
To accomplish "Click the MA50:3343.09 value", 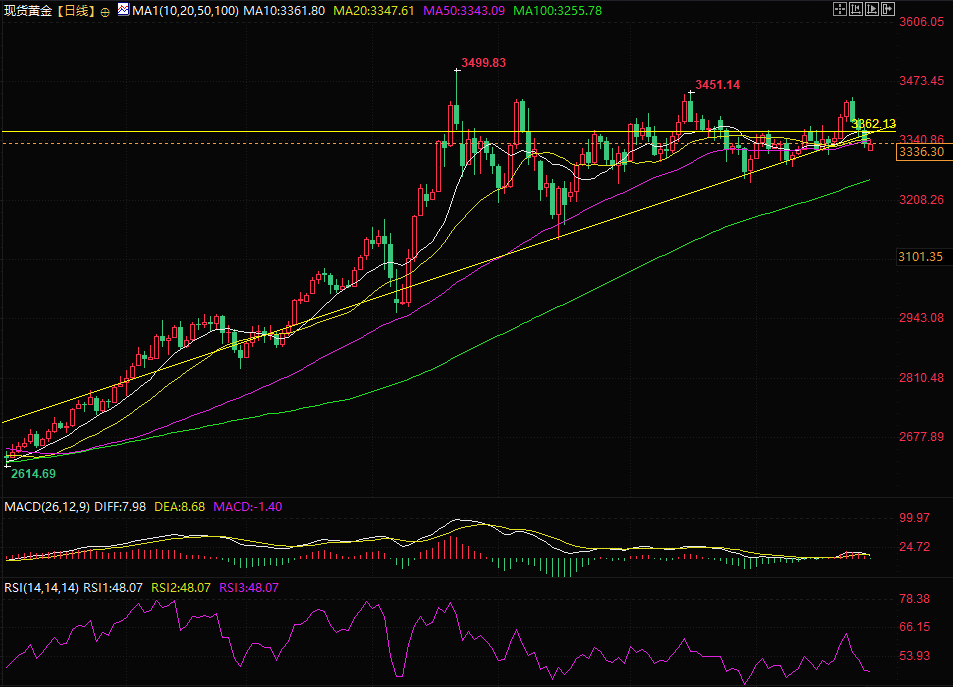I will pos(464,11).
